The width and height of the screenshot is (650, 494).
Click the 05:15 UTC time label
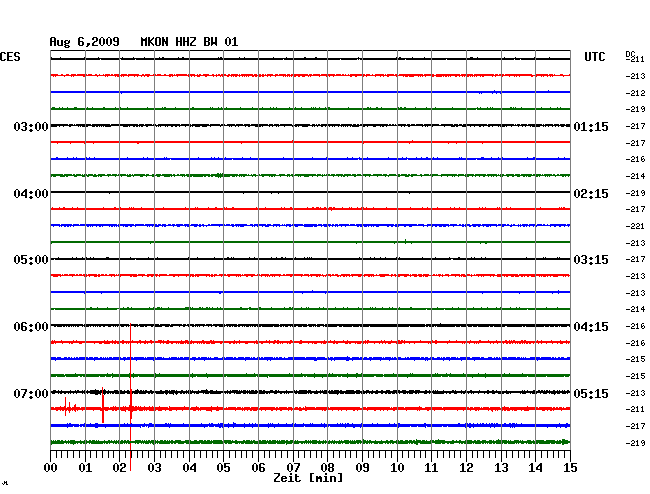591,393
